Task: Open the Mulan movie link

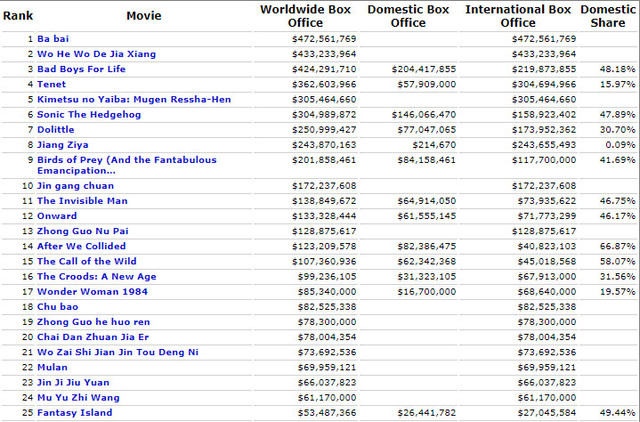Action: click(x=52, y=367)
